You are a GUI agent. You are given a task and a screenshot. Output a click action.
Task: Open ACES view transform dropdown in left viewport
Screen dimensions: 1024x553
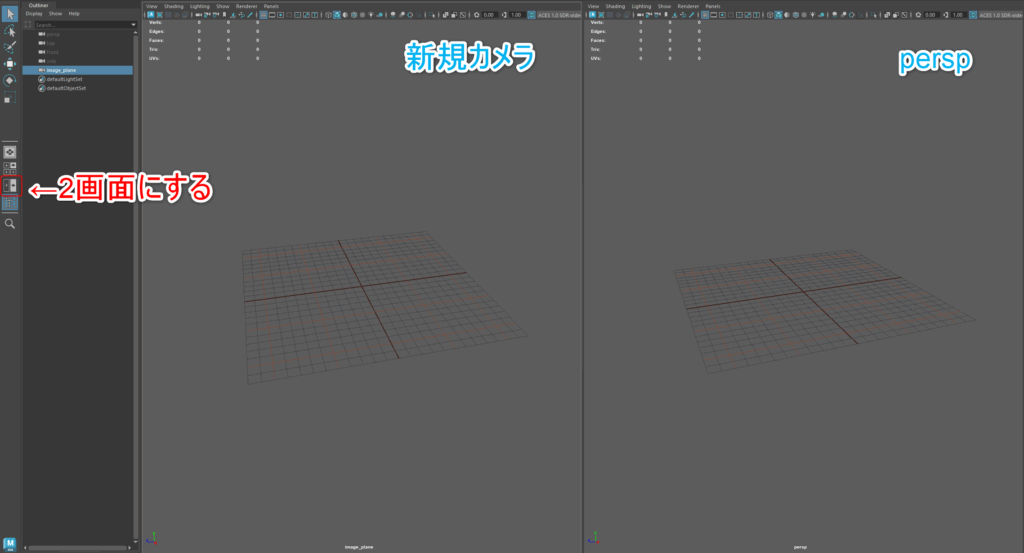[559, 14]
